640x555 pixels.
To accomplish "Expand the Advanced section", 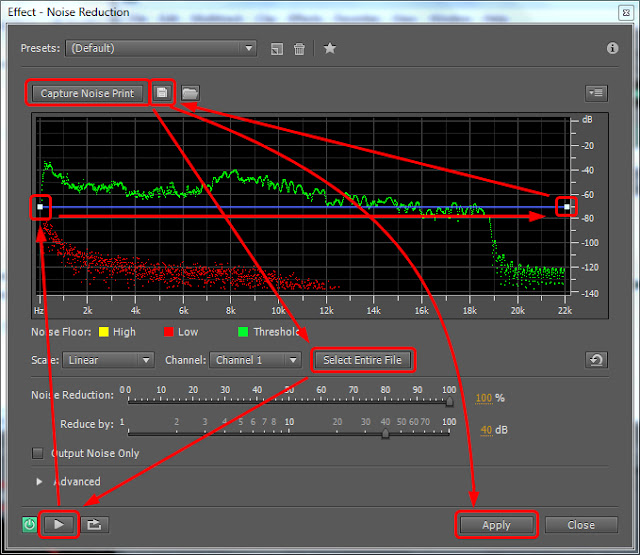I will (39, 482).
